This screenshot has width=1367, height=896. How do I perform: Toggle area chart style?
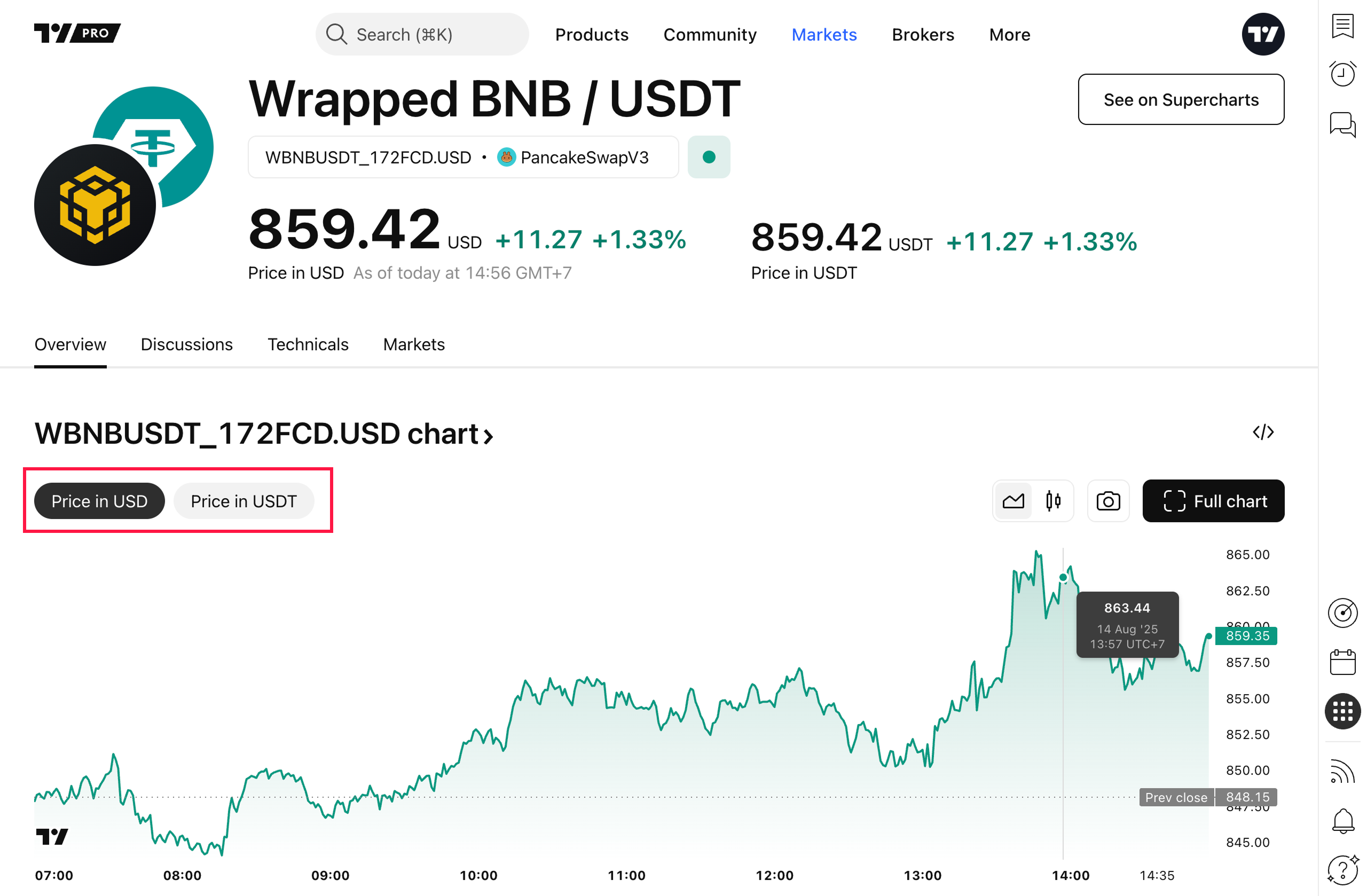point(1013,501)
